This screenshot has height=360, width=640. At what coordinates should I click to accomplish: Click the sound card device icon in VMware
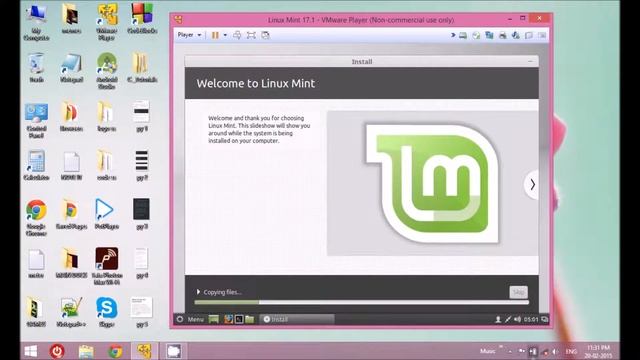[516, 36]
